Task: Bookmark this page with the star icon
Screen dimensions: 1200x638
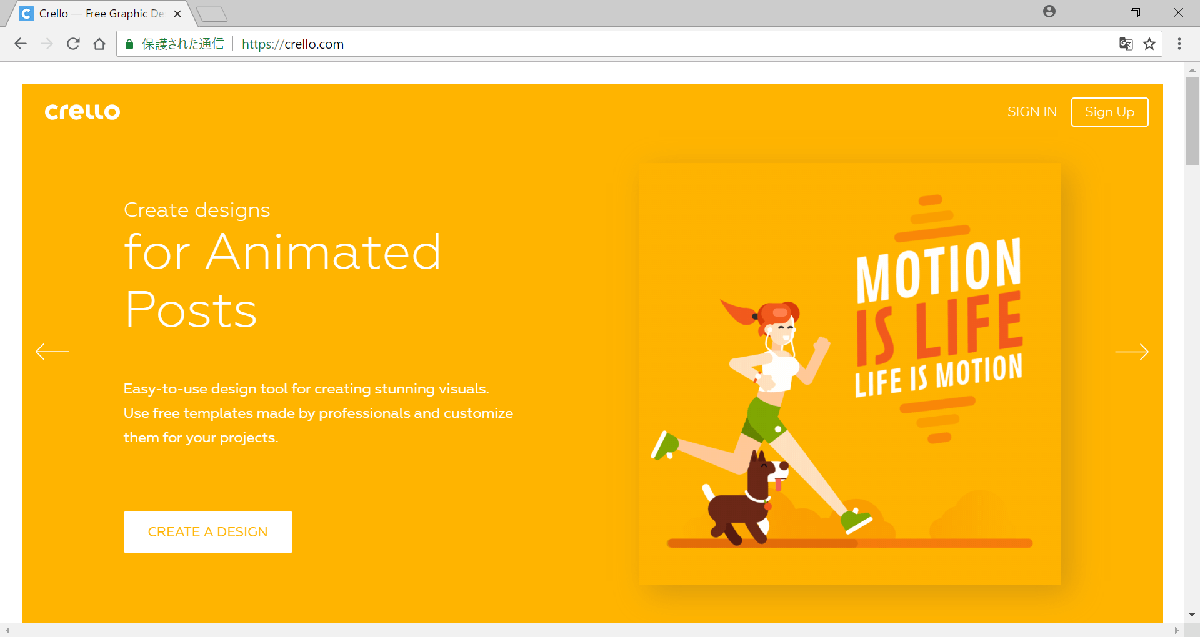Action: (1150, 44)
